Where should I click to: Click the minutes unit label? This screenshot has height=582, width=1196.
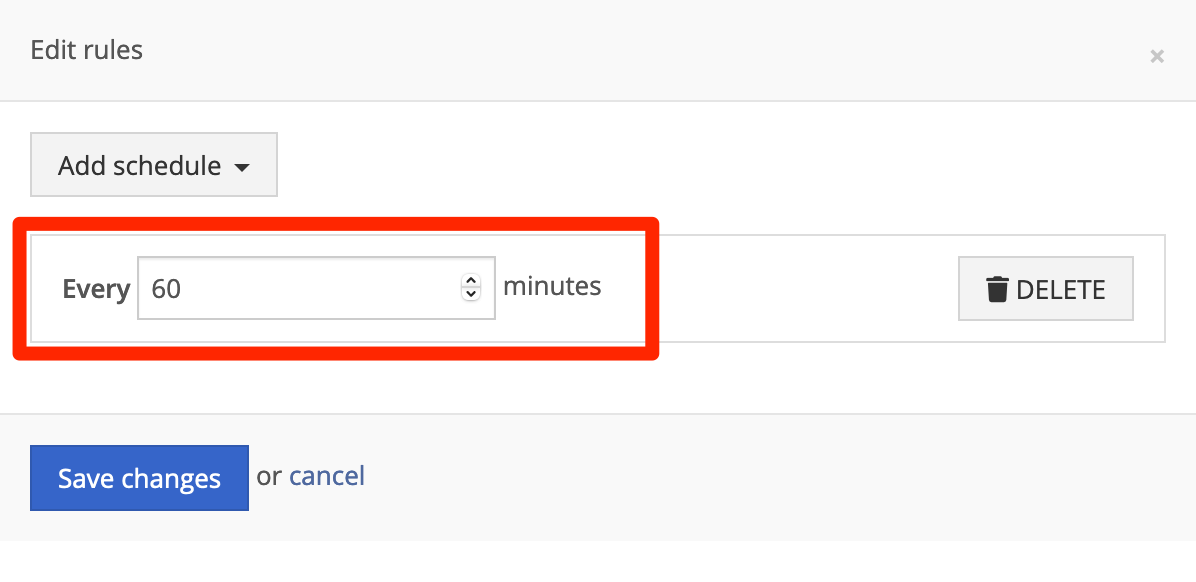coord(552,287)
